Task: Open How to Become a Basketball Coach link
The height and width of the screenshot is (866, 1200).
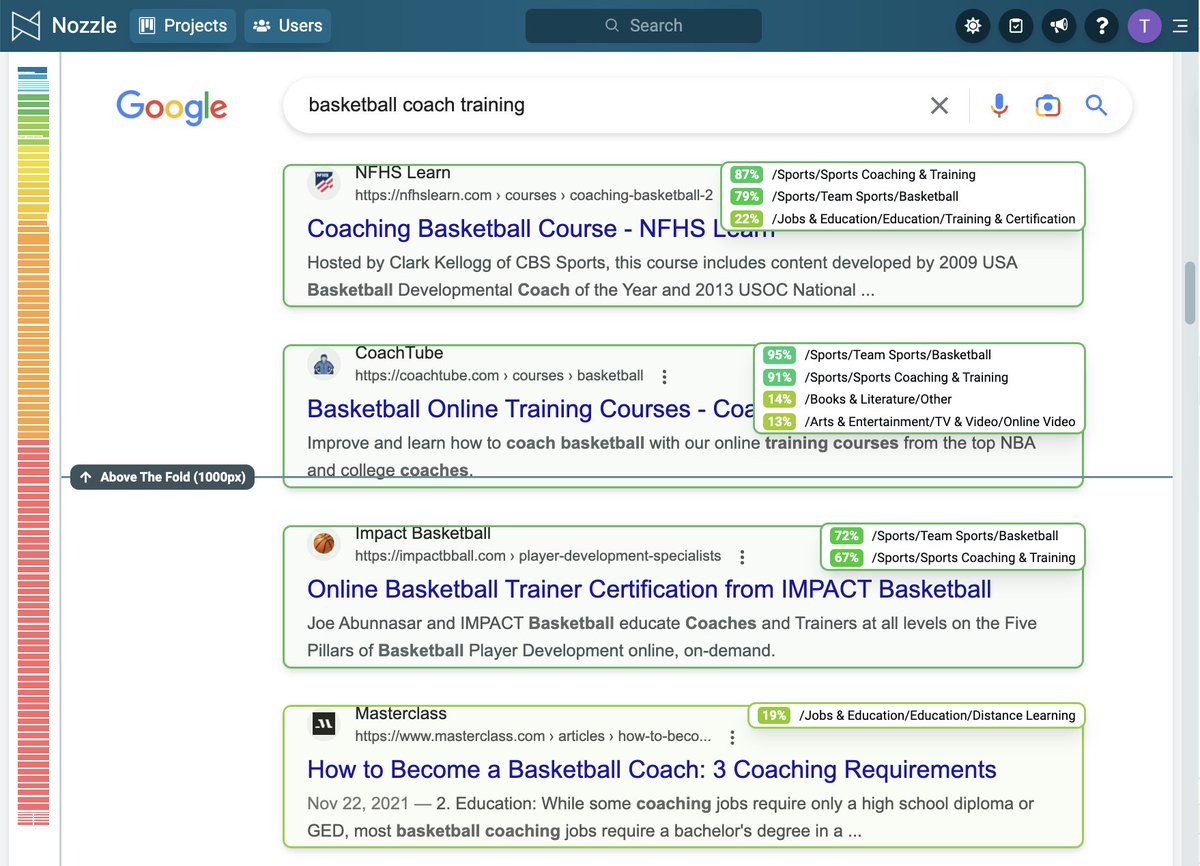Action: (652, 769)
